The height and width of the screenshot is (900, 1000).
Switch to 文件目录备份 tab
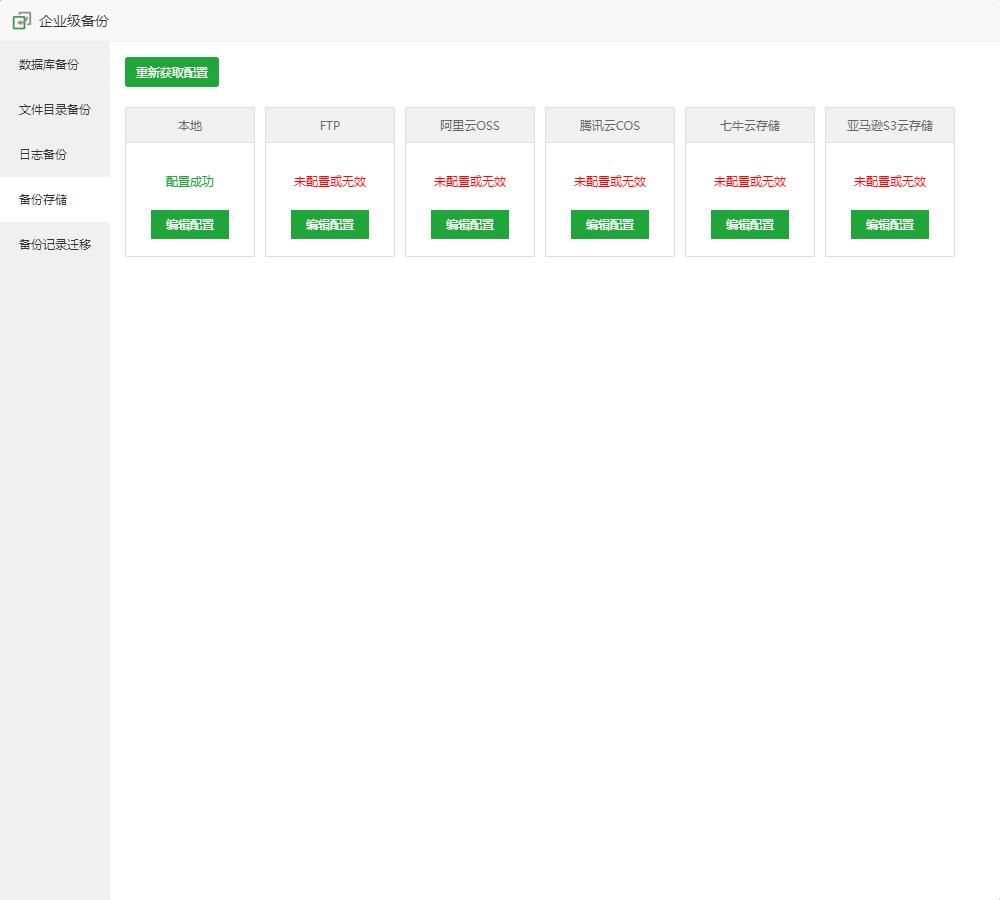pyautogui.click(x=55, y=110)
